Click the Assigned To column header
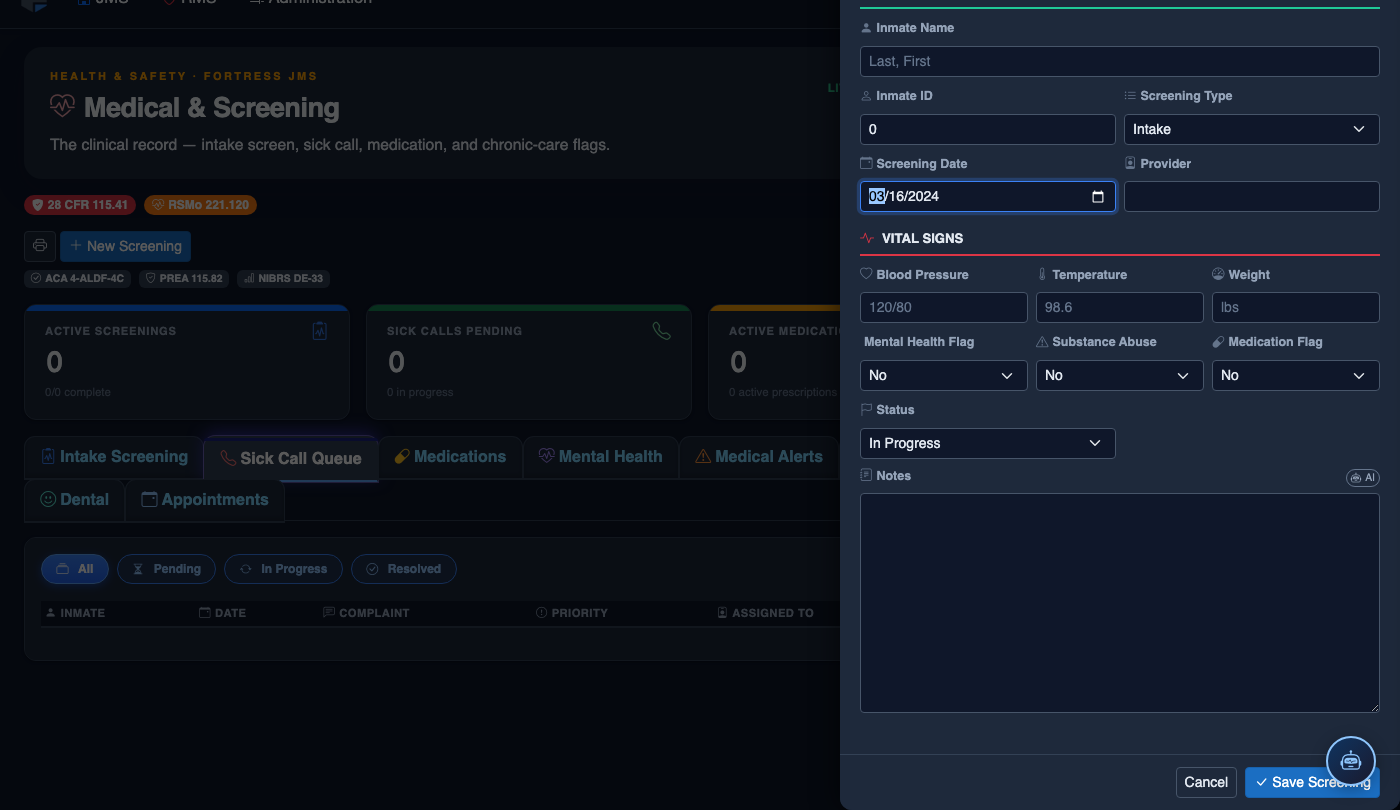Image resolution: width=1400 pixels, height=810 pixels. point(766,613)
